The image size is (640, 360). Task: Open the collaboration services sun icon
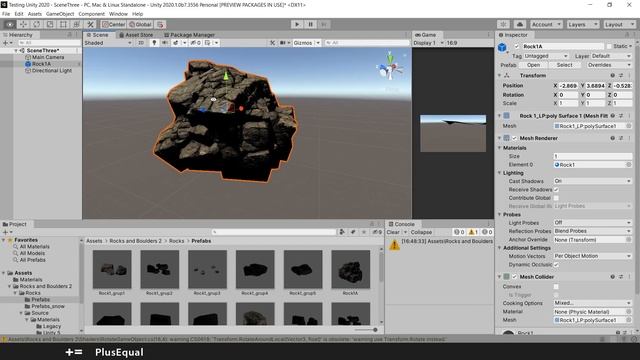(x=503, y=24)
